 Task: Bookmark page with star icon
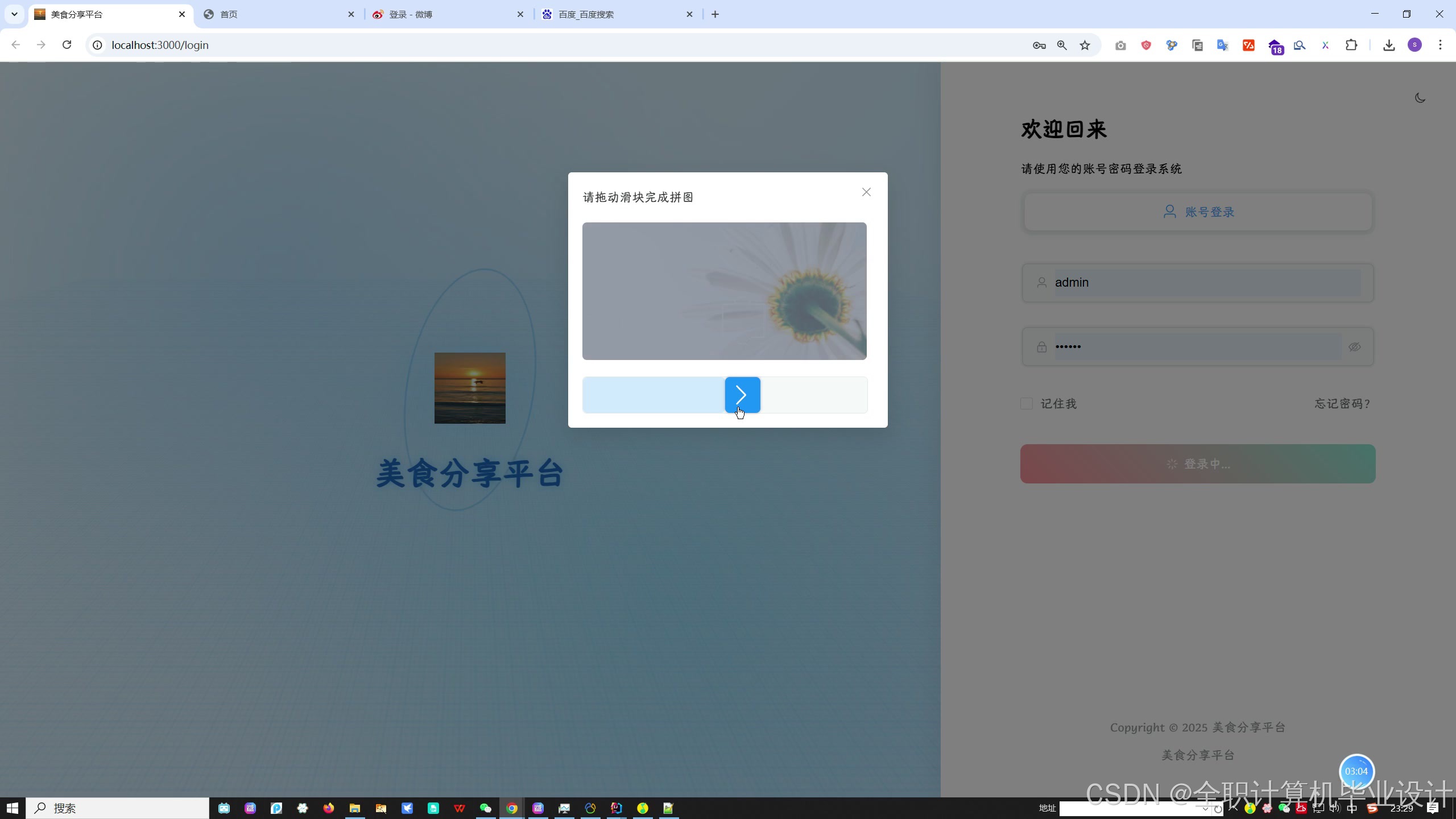pyautogui.click(x=1085, y=45)
